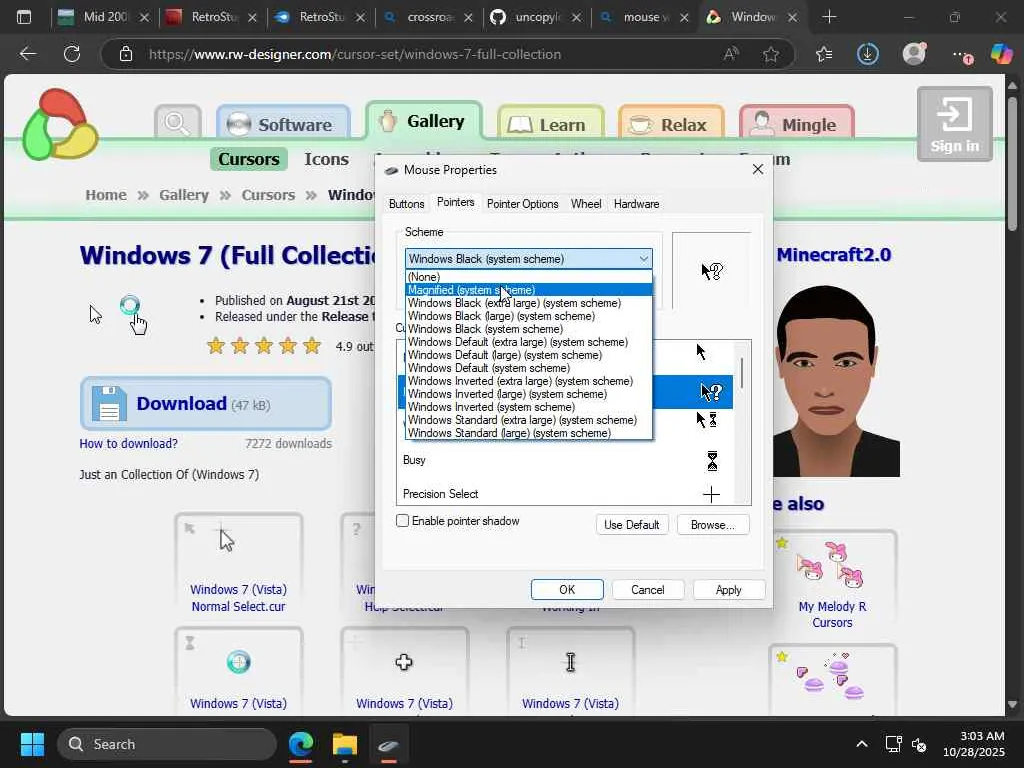This screenshot has height=768, width=1024.
Task: Click the Download (47 kB) button
Action: 206,404
